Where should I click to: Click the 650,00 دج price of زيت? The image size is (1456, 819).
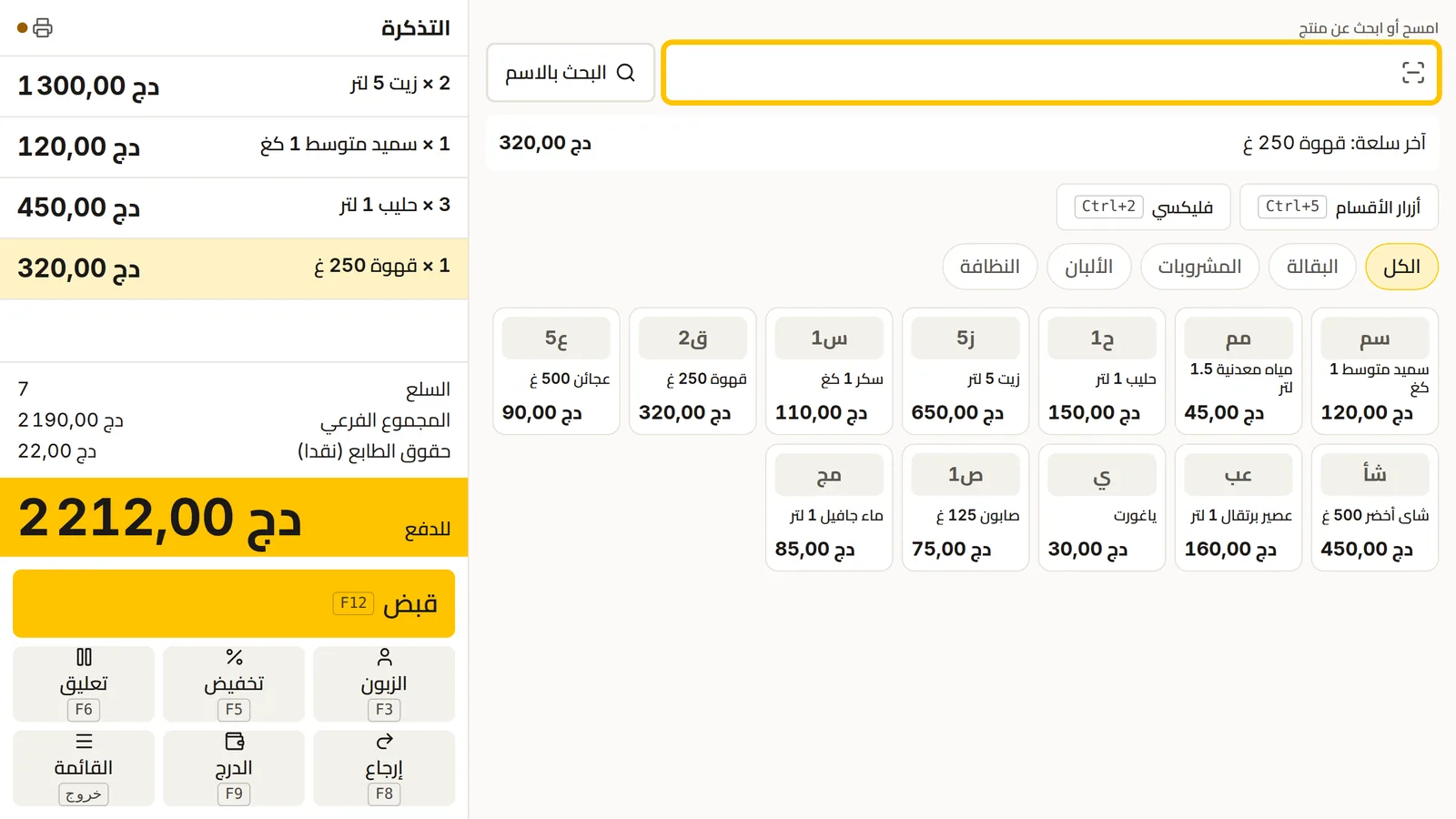[957, 413]
